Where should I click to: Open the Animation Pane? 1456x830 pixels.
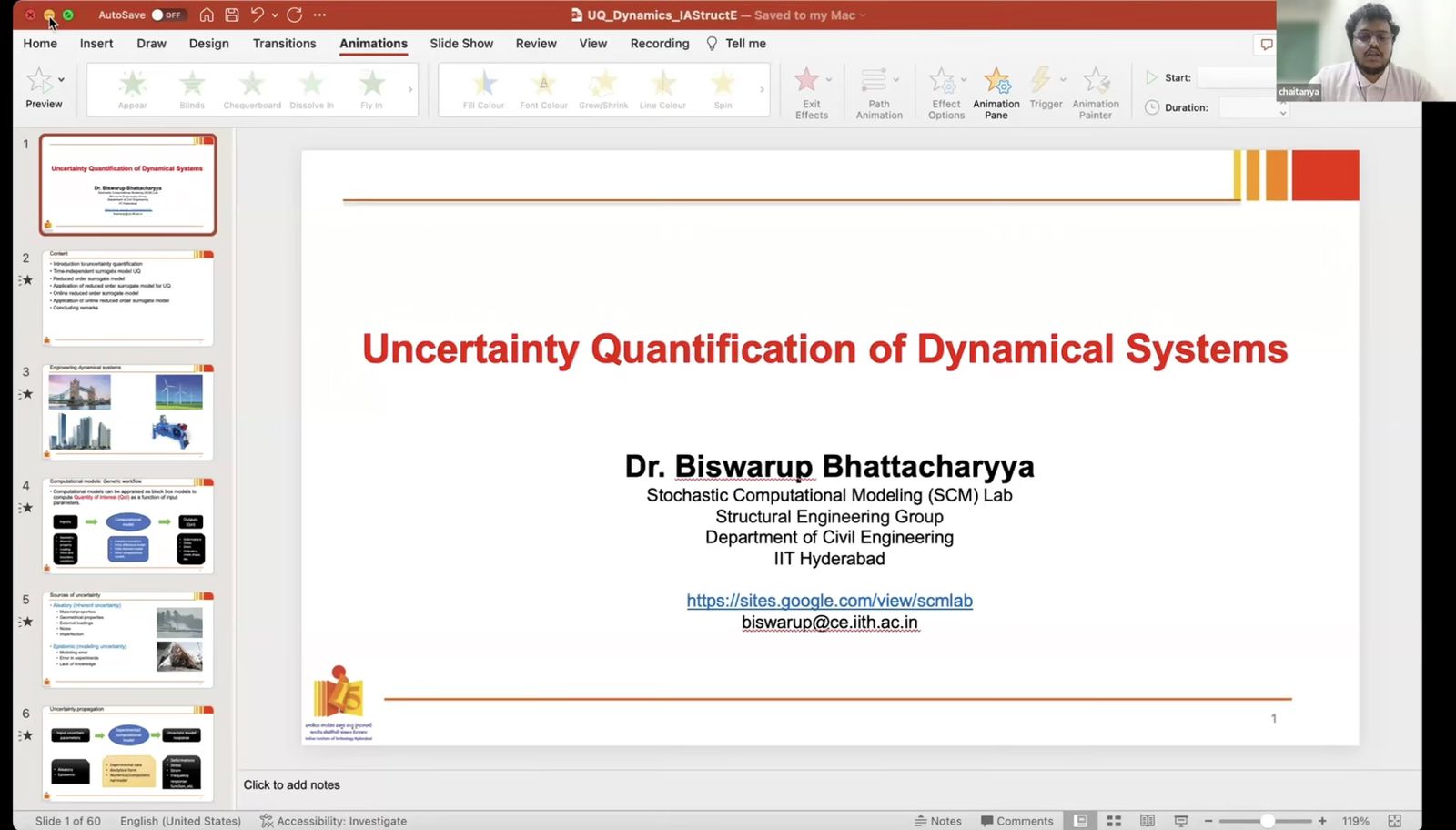pos(996,93)
